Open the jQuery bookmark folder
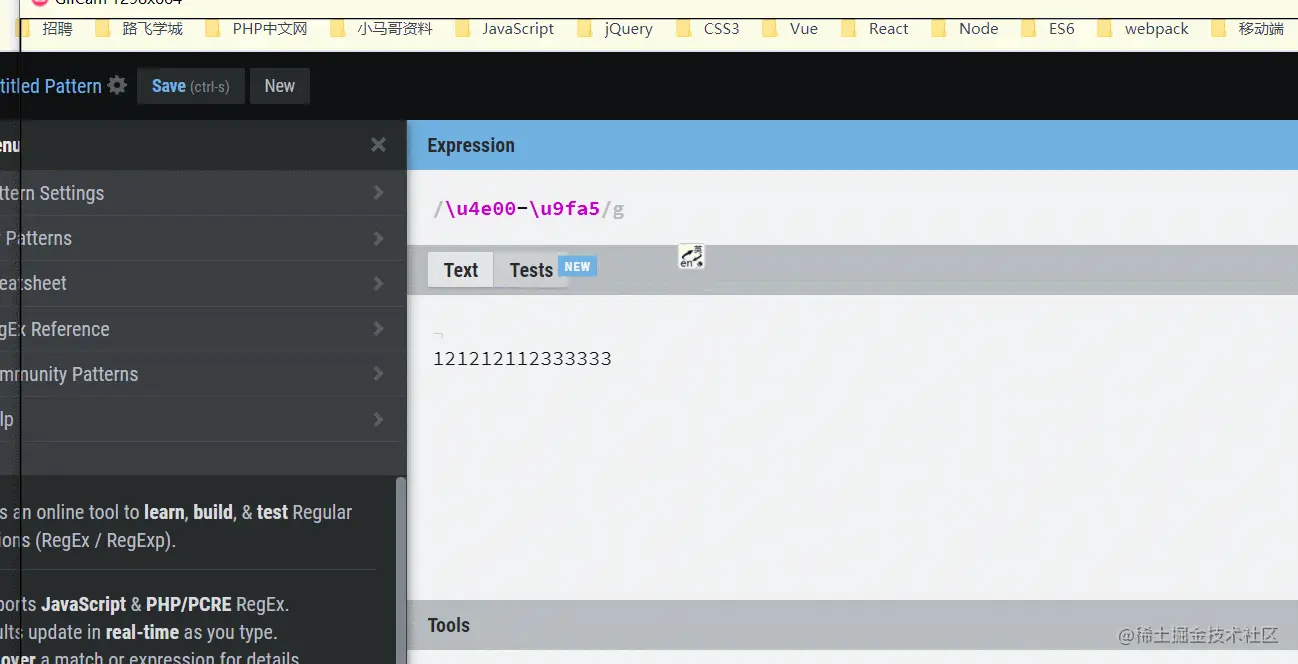The width and height of the screenshot is (1298, 664). [615, 29]
